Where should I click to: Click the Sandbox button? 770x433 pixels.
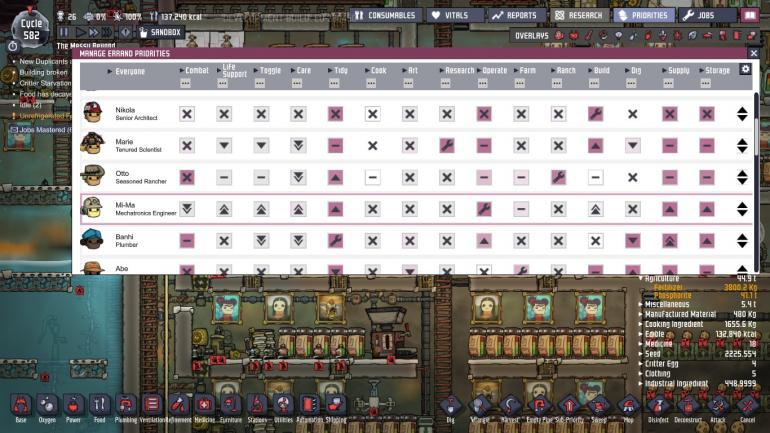[x=160, y=32]
